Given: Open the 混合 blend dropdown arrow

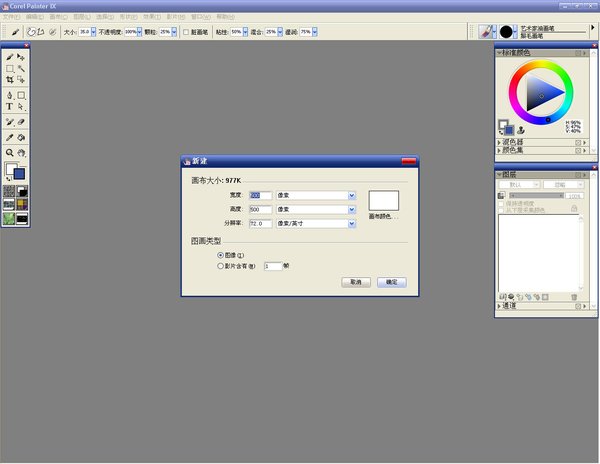Looking at the screenshot, I should [x=280, y=32].
